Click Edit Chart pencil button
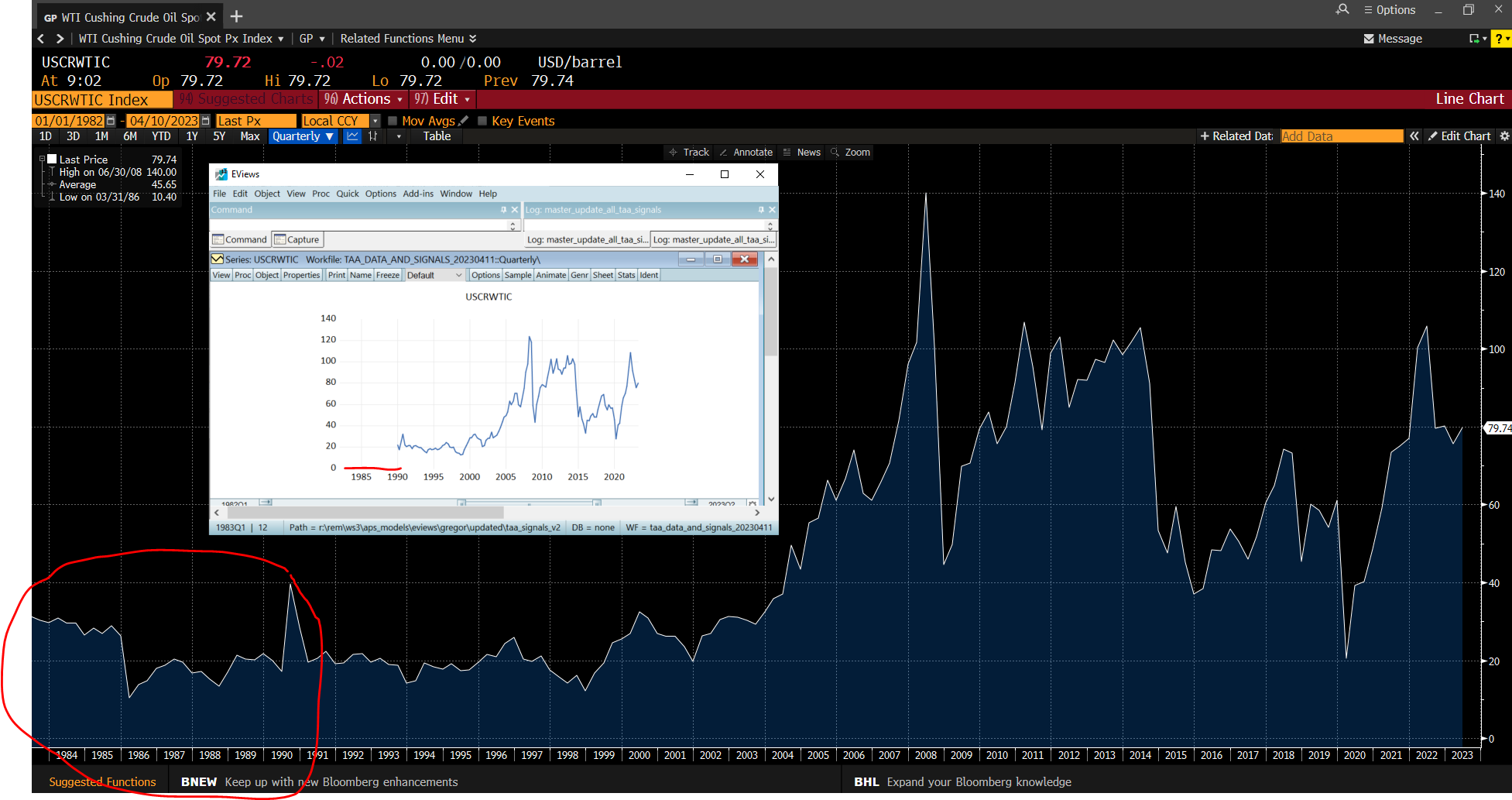 (1459, 136)
